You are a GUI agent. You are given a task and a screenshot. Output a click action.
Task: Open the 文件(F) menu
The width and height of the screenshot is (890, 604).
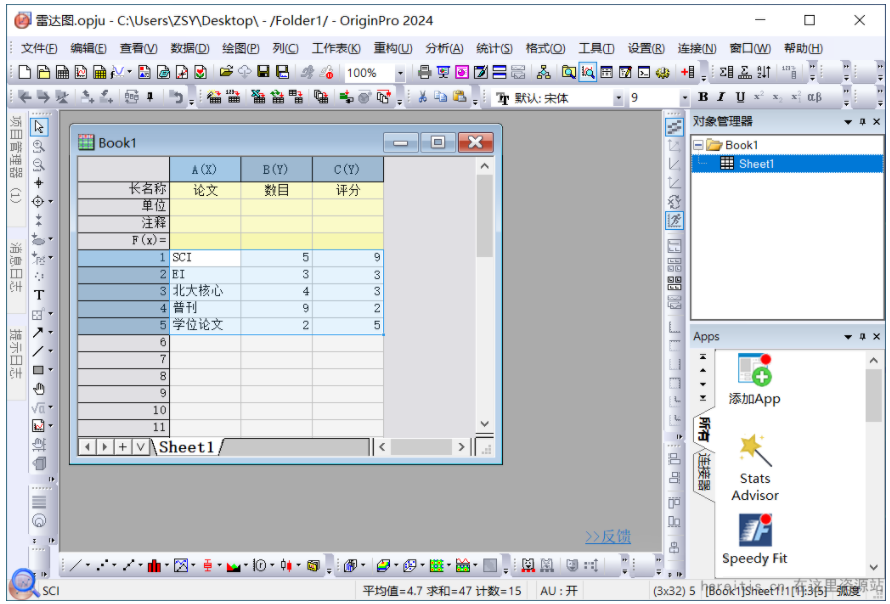click(39, 48)
